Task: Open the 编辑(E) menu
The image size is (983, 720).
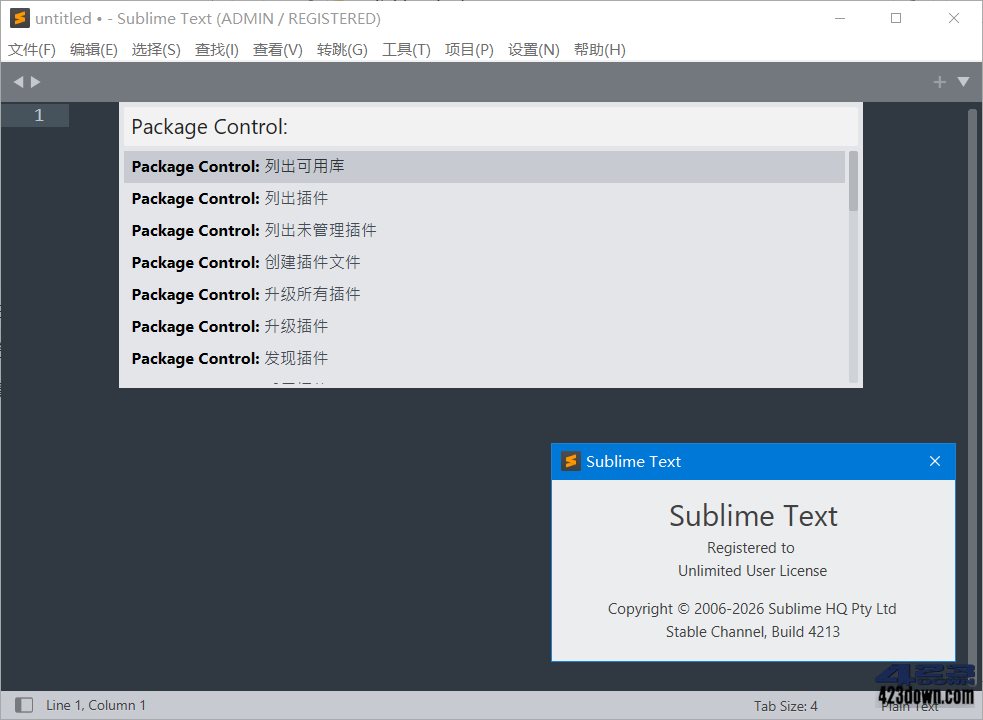Action: (x=93, y=50)
